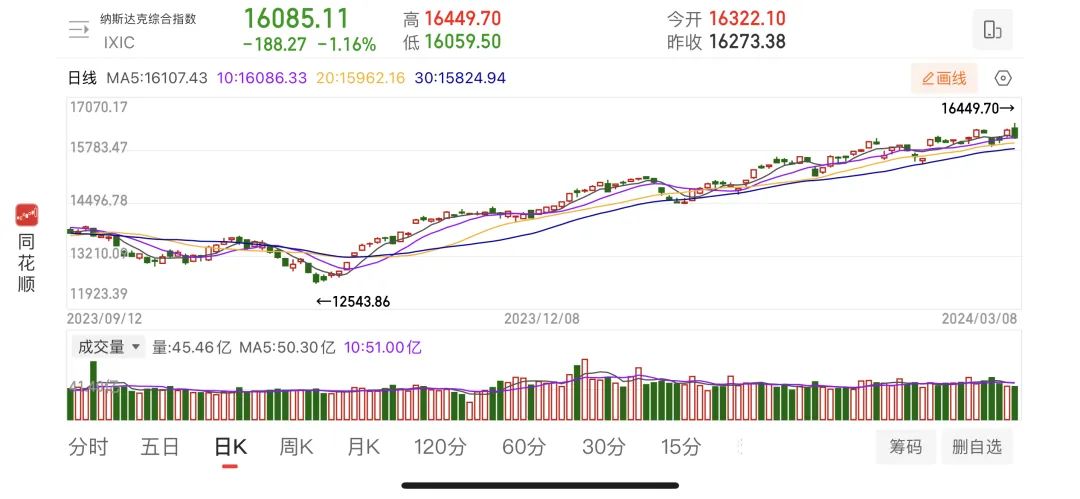
Task: Select the 日K tab
Action: click(230, 447)
